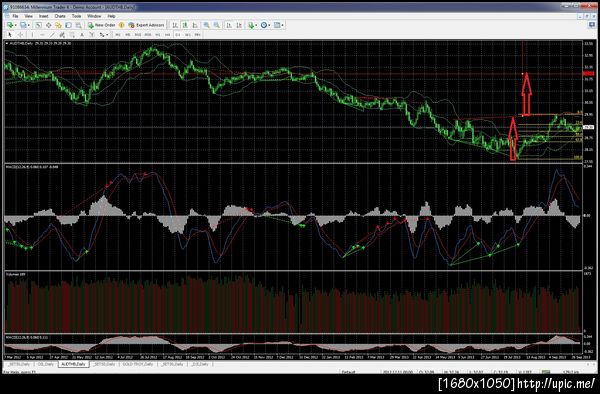Open the File menu

click(15, 16)
